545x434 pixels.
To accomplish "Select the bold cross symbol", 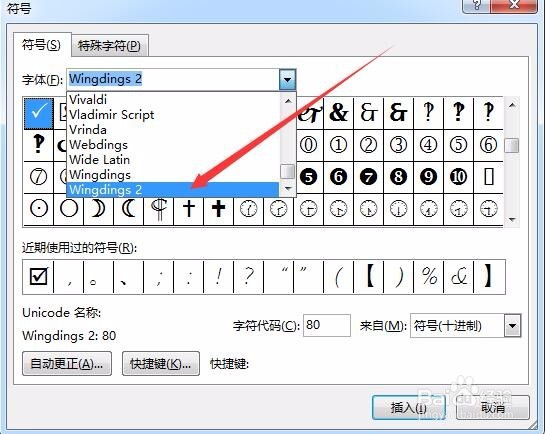I will click(x=218, y=209).
